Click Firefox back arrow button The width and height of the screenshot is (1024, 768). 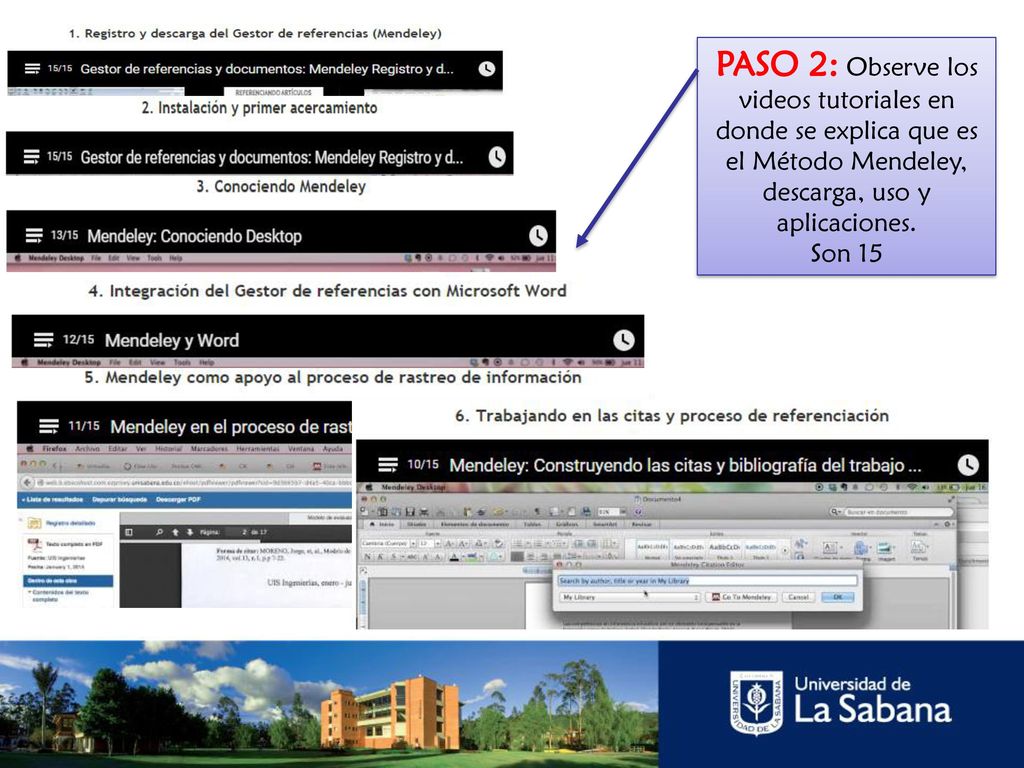coord(27,483)
